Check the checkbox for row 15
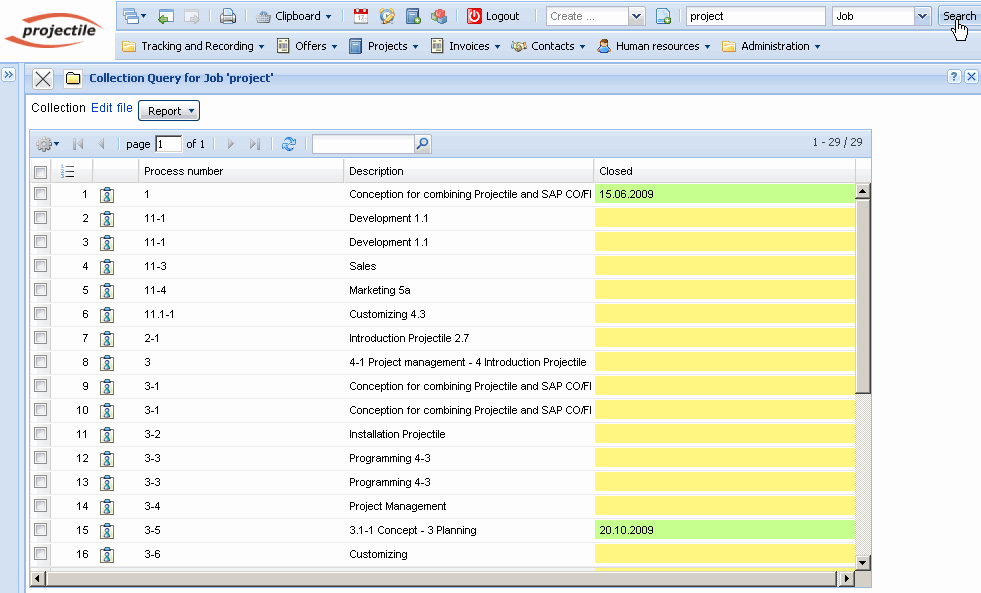The width and height of the screenshot is (981, 593). point(41,530)
